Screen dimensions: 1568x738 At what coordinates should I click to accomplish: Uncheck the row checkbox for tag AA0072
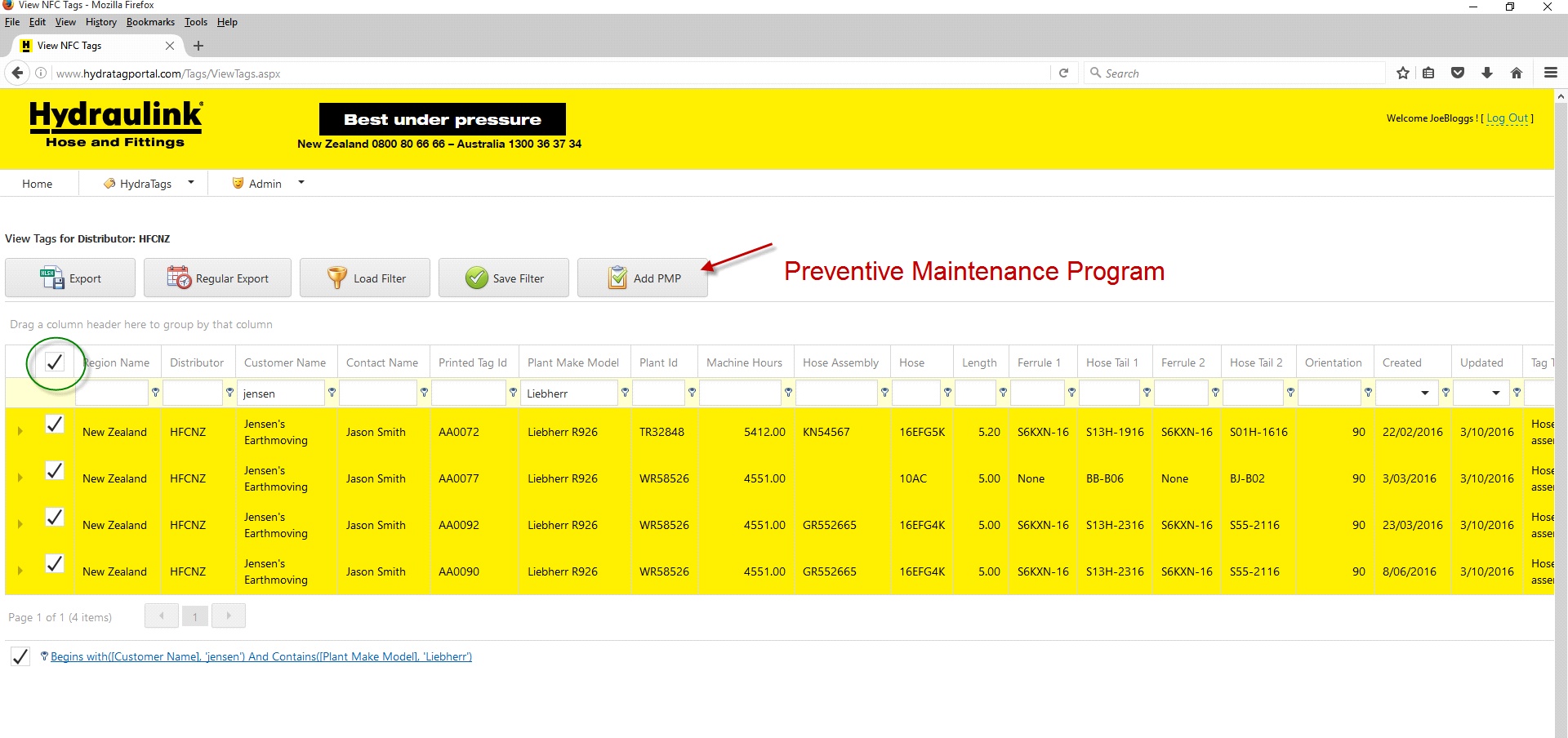[x=55, y=424]
